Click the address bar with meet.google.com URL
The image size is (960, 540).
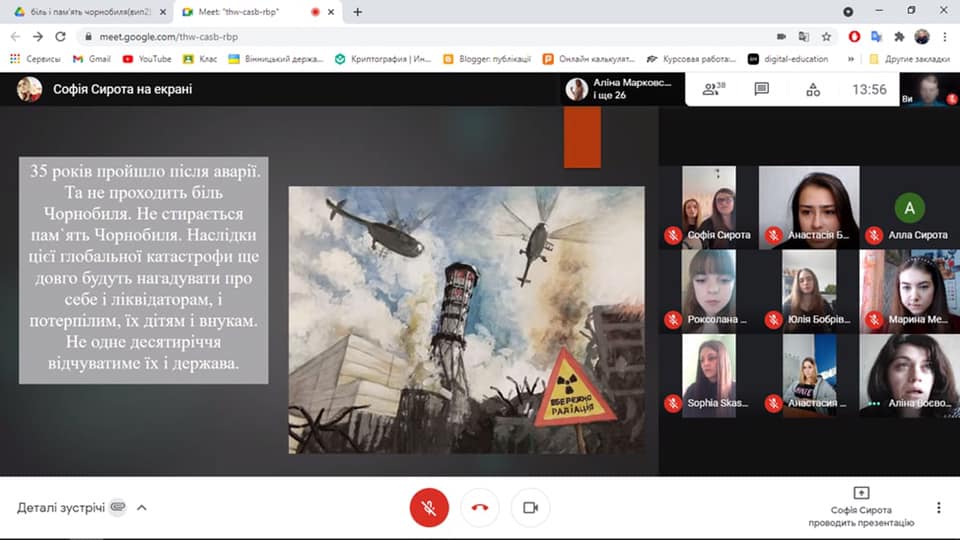(x=429, y=37)
